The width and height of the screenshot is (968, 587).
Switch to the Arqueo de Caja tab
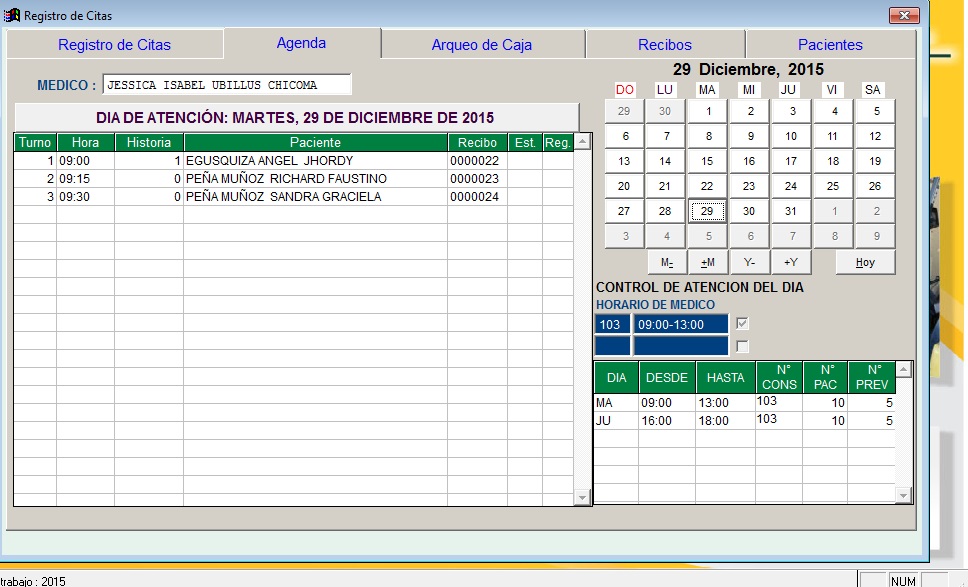481,45
